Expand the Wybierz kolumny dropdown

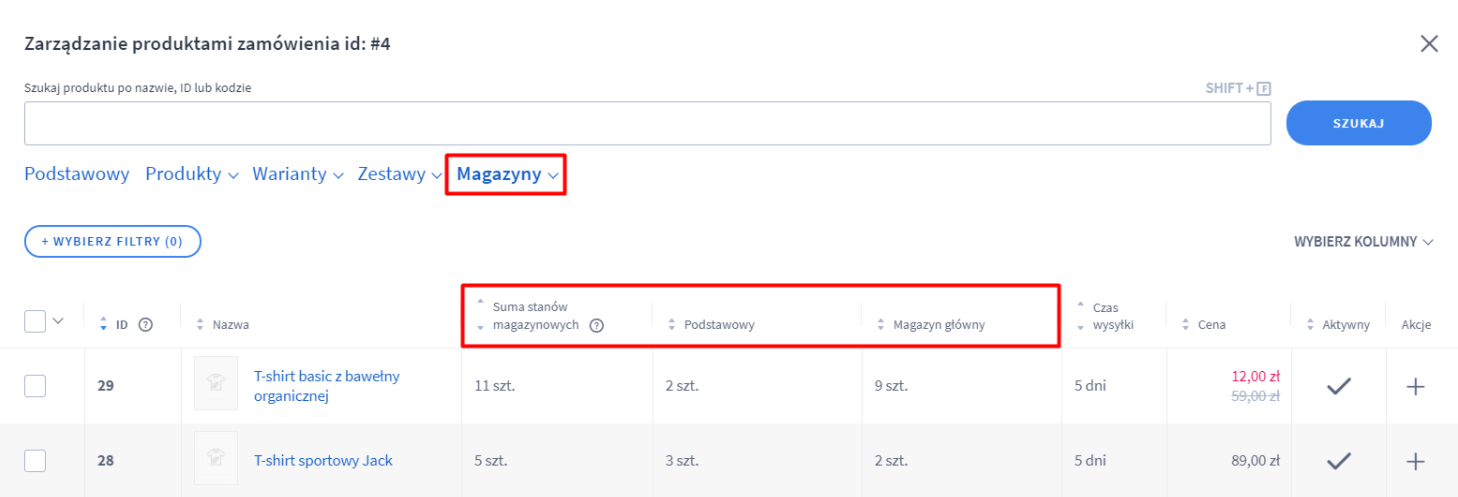click(x=1364, y=242)
